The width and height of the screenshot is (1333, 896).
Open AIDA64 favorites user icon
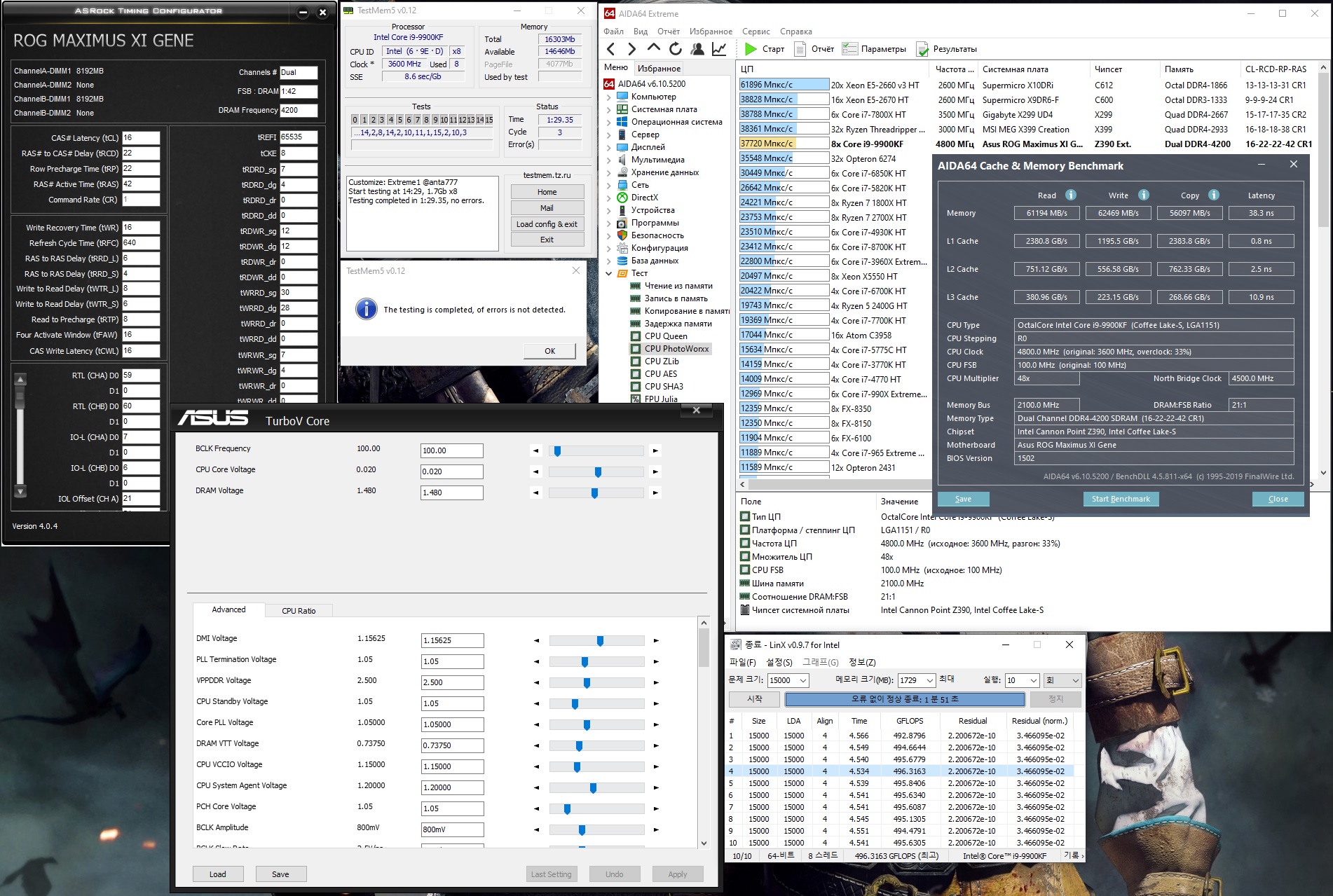coord(697,49)
